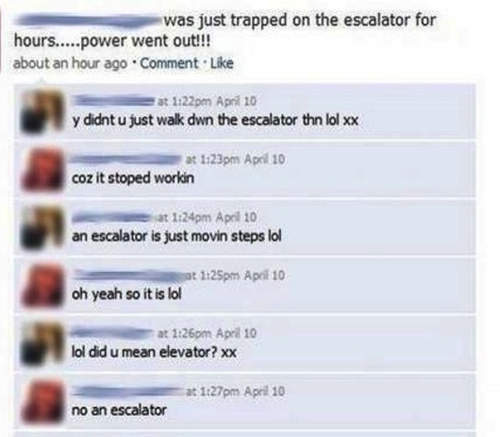Click the Comment link under the status
This screenshot has width=500, height=437.
pos(169,63)
